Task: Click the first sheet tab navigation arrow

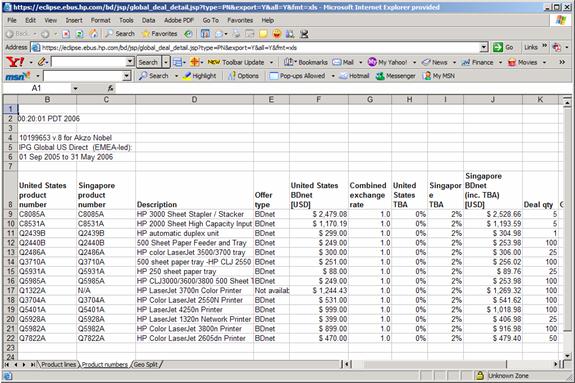Action: pos(7,365)
